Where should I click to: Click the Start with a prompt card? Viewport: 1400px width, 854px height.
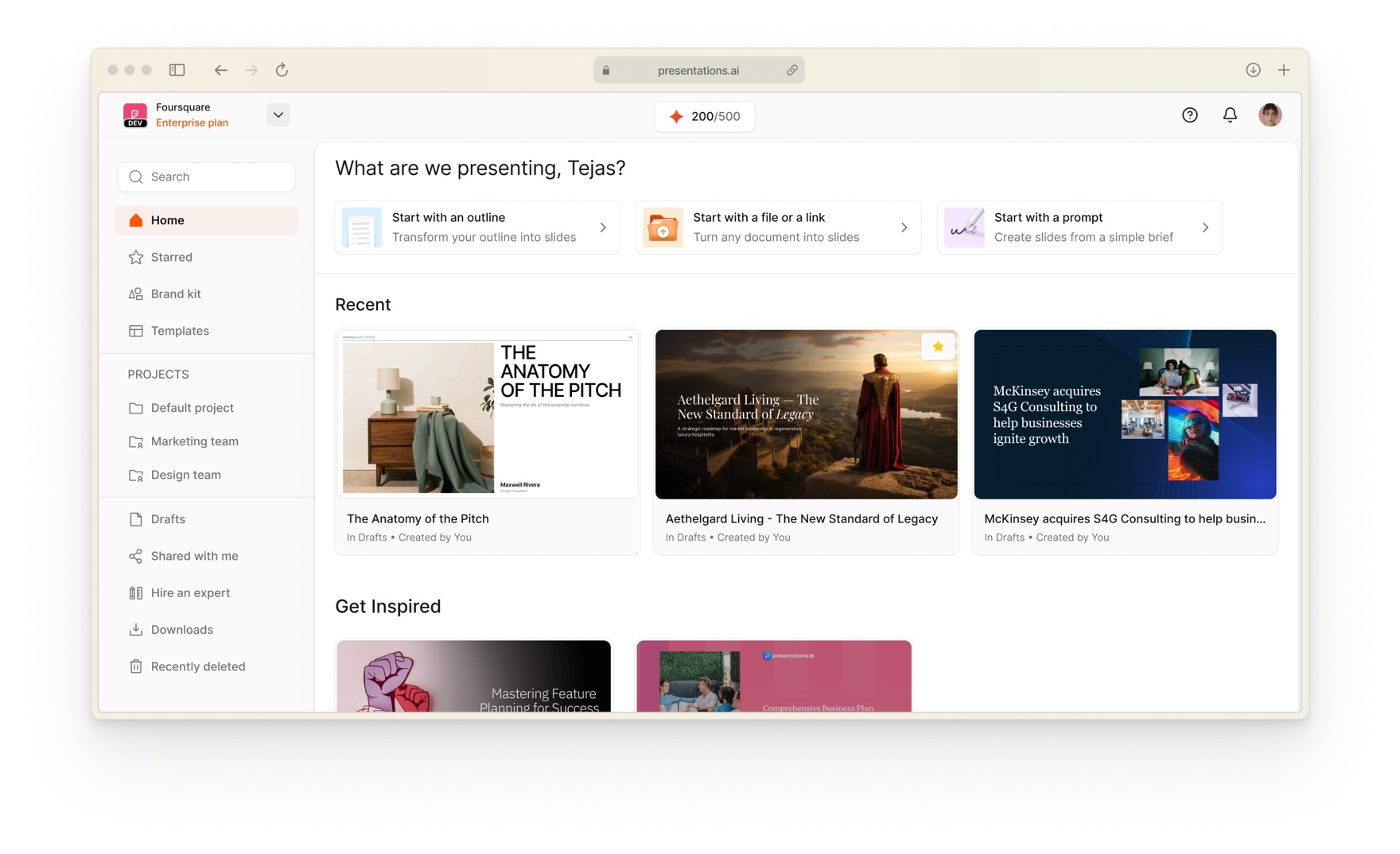click(1079, 227)
